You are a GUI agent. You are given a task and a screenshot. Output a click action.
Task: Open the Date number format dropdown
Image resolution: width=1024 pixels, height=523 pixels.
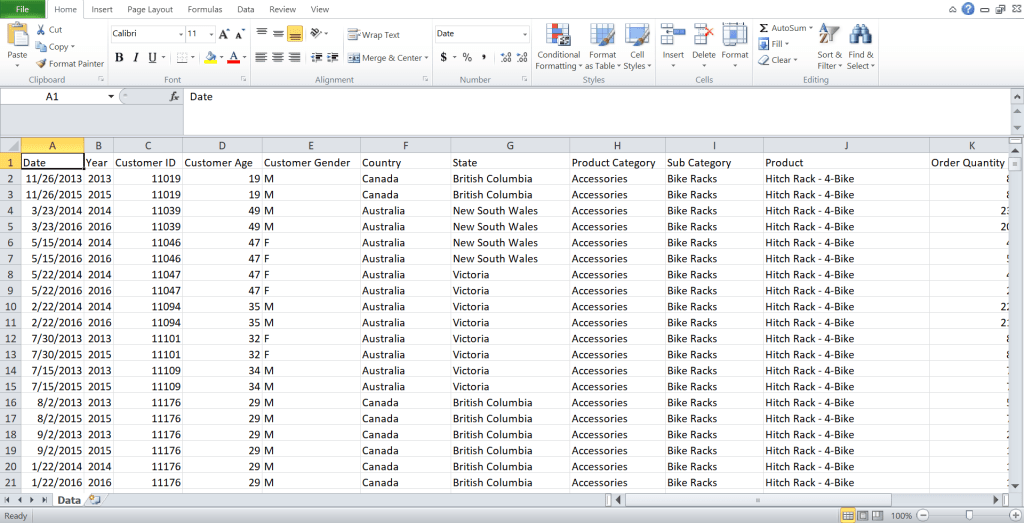(x=524, y=34)
